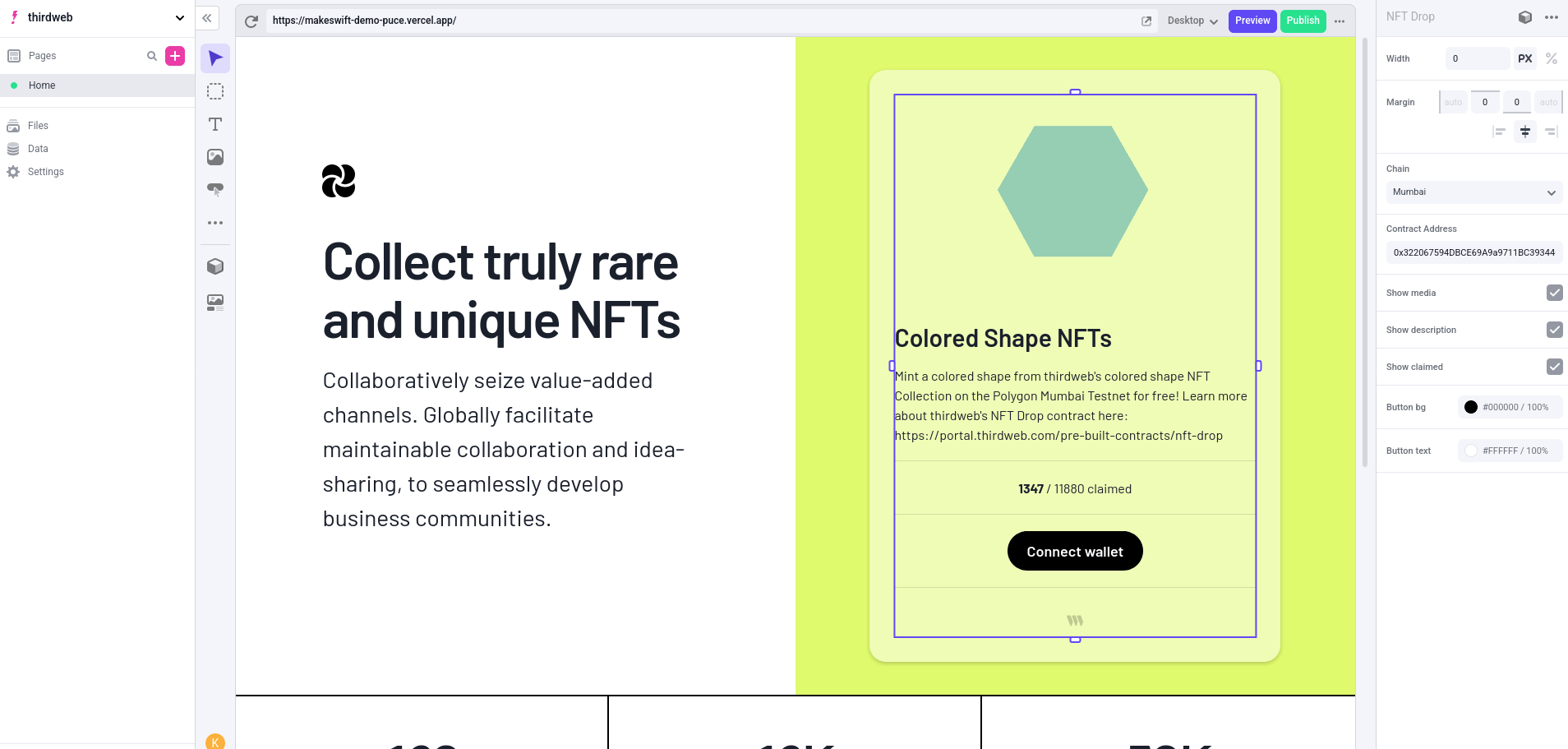Select the Collect truly rare heading
This screenshot has height=749, width=1568.
click(x=501, y=291)
